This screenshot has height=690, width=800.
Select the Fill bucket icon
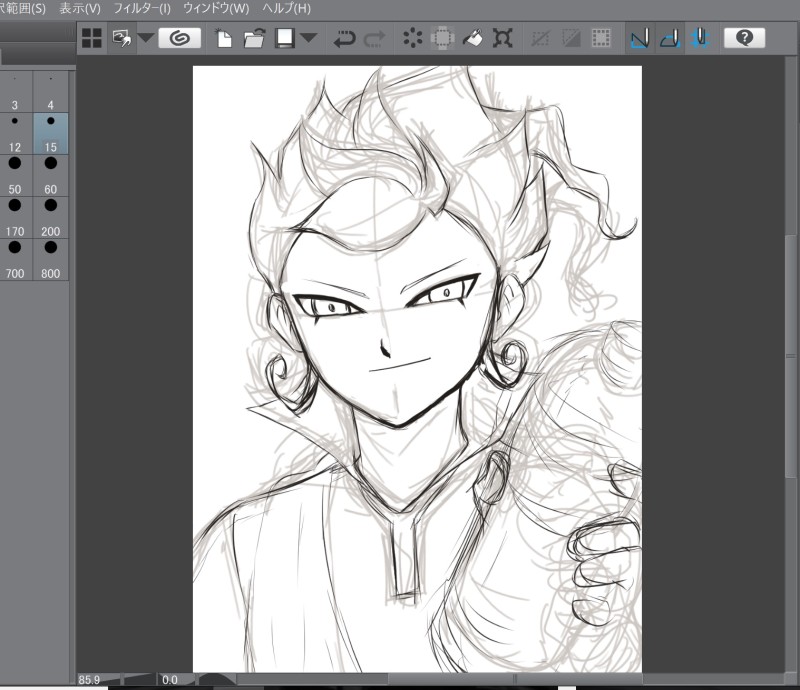[472, 38]
